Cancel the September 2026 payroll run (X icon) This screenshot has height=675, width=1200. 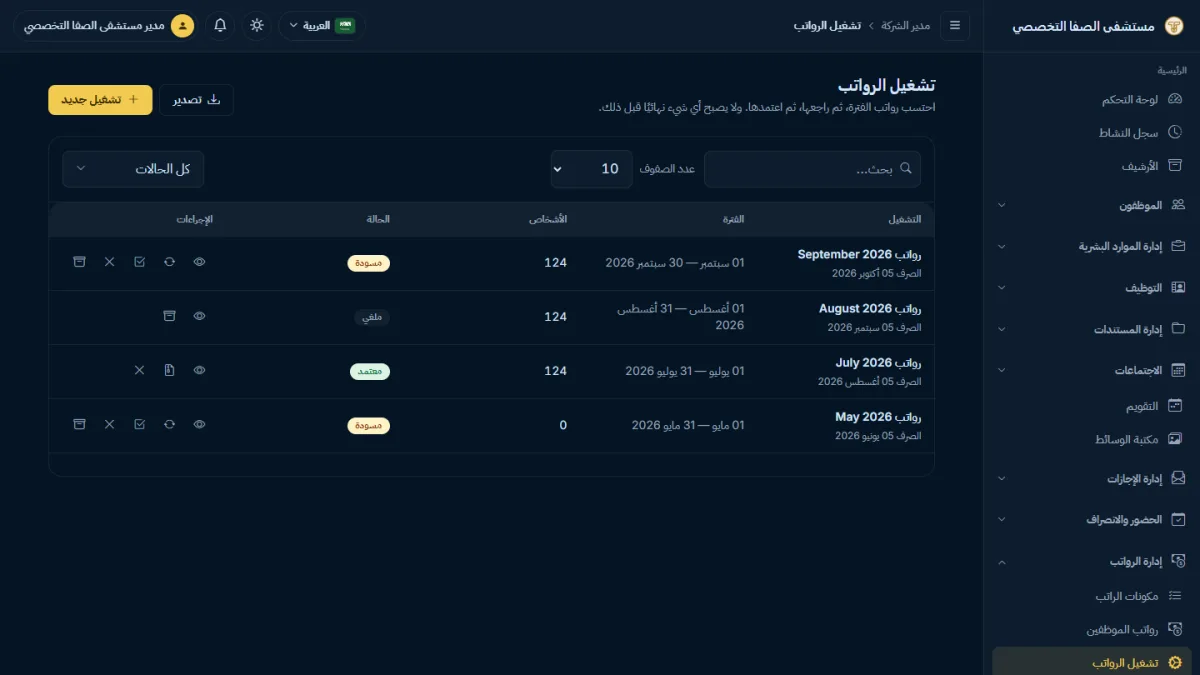(x=109, y=262)
